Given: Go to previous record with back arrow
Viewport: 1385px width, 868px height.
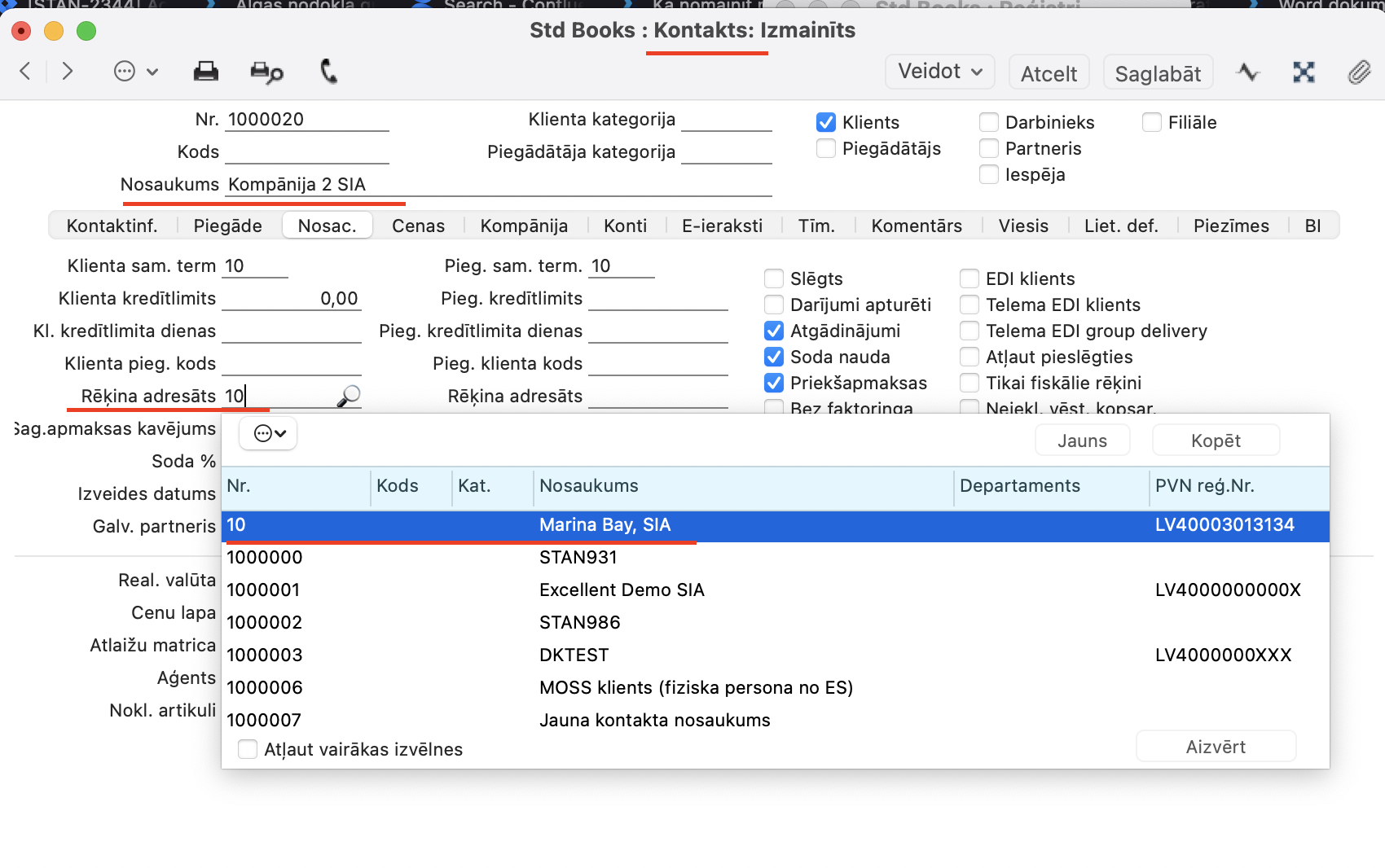Looking at the screenshot, I should [25, 72].
